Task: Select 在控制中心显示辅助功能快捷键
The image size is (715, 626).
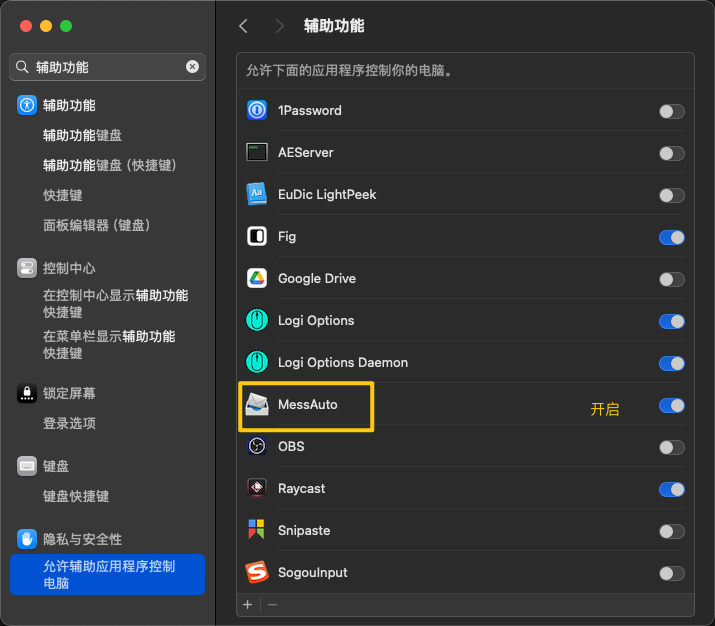Action: [115, 304]
